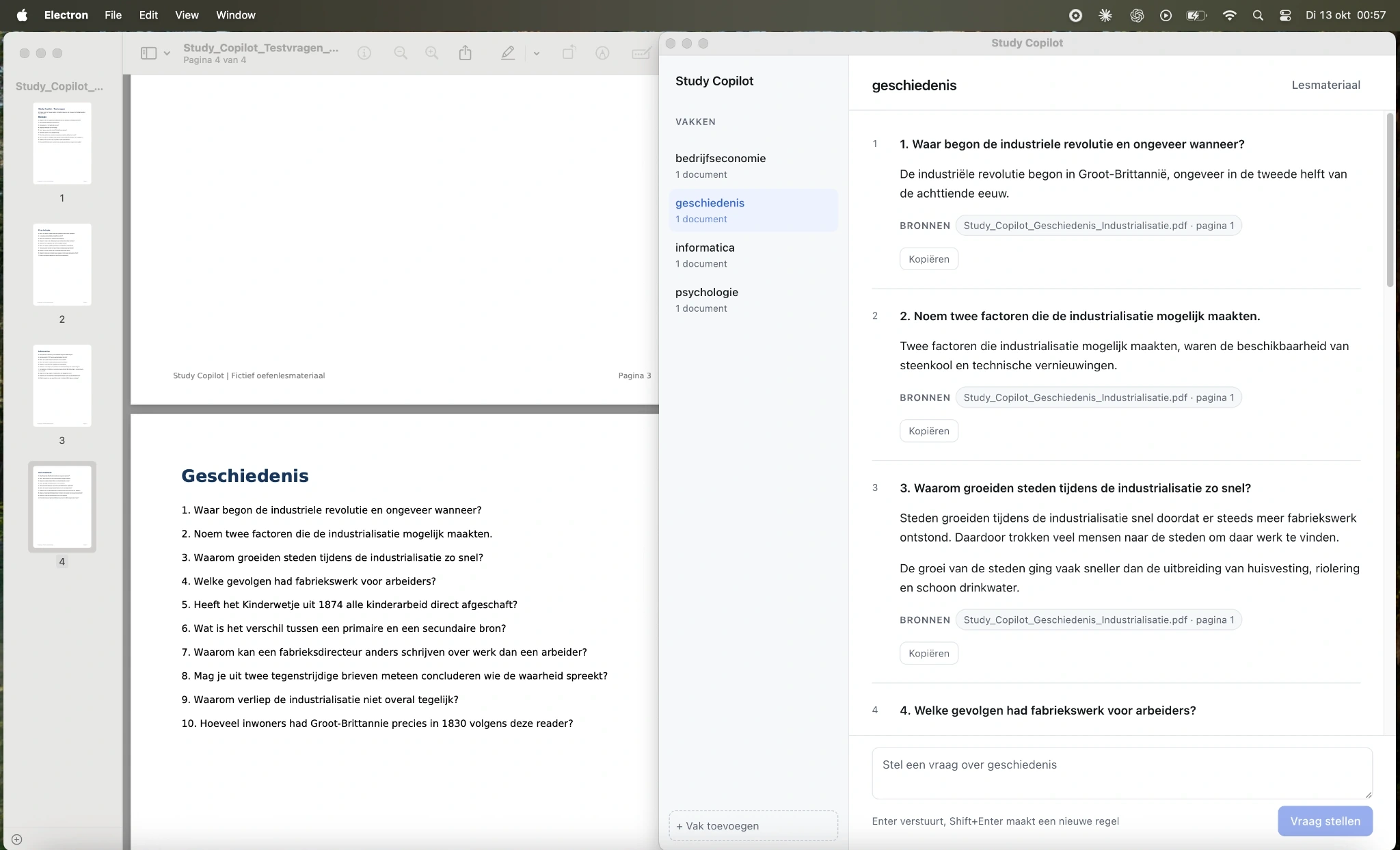
Task: Click the Wi-Fi status icon
Action: 1229,15
